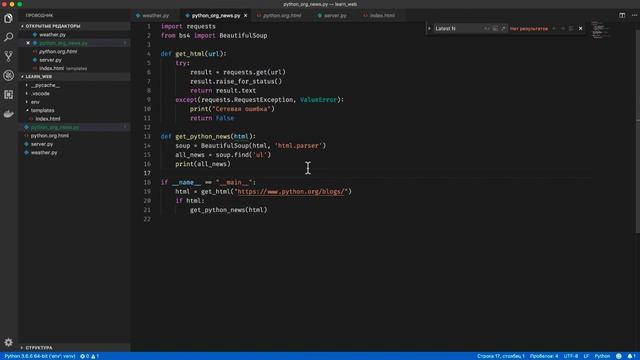Click the 'get_python_news' function name on line 13

[x=203, y=136]
